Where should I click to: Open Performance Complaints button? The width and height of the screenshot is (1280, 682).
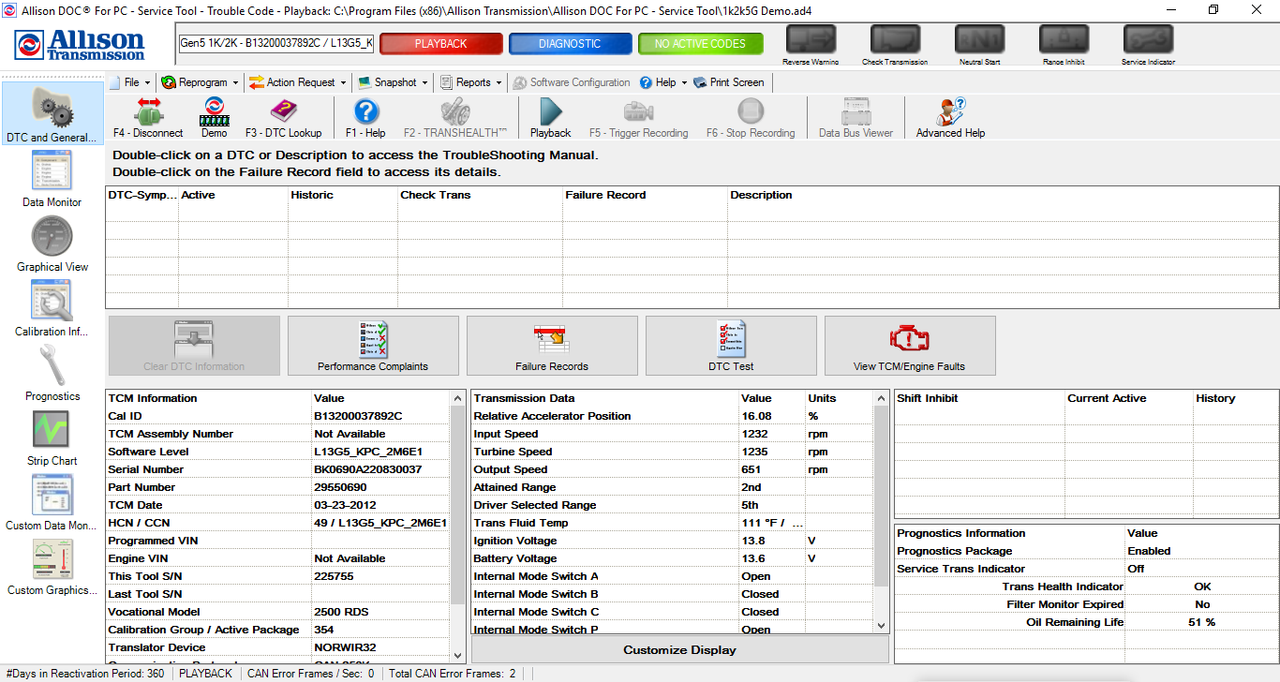tap(373, 346)
